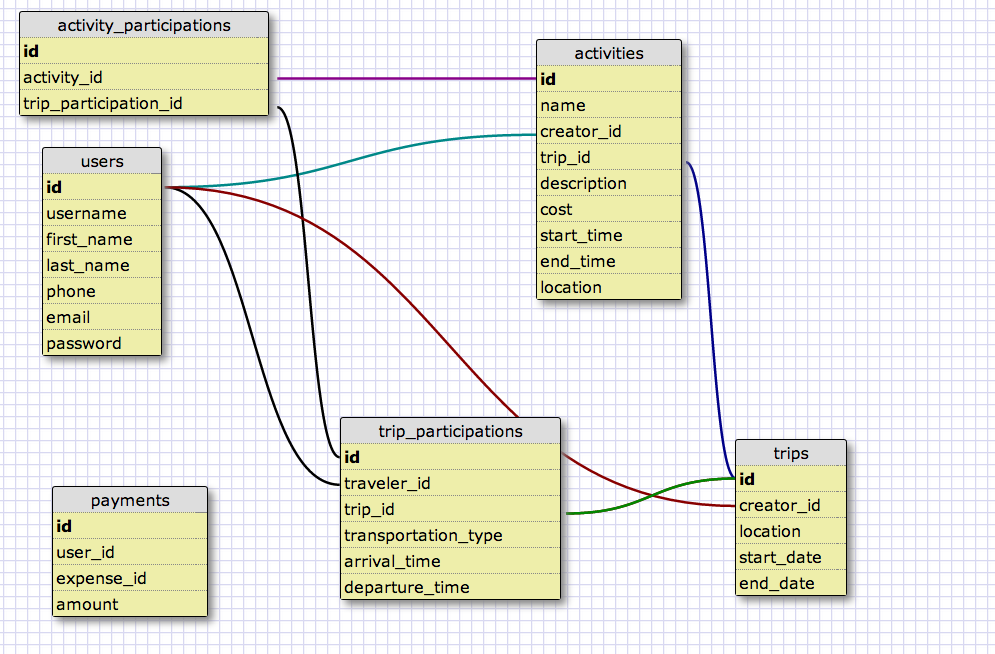Image resolution: width=995 pixels, height=654 pixels.
Task: Select the description field
Action: (609, 183)
